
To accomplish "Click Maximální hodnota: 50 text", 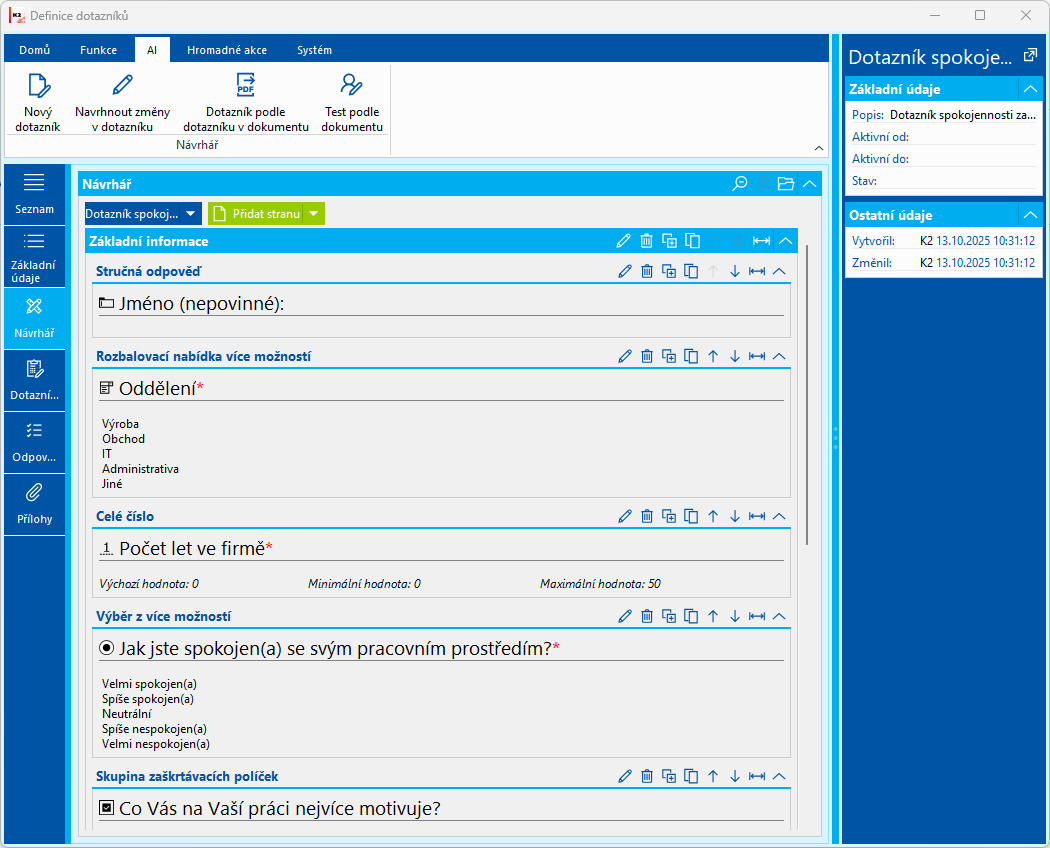I will pos(600,584).
